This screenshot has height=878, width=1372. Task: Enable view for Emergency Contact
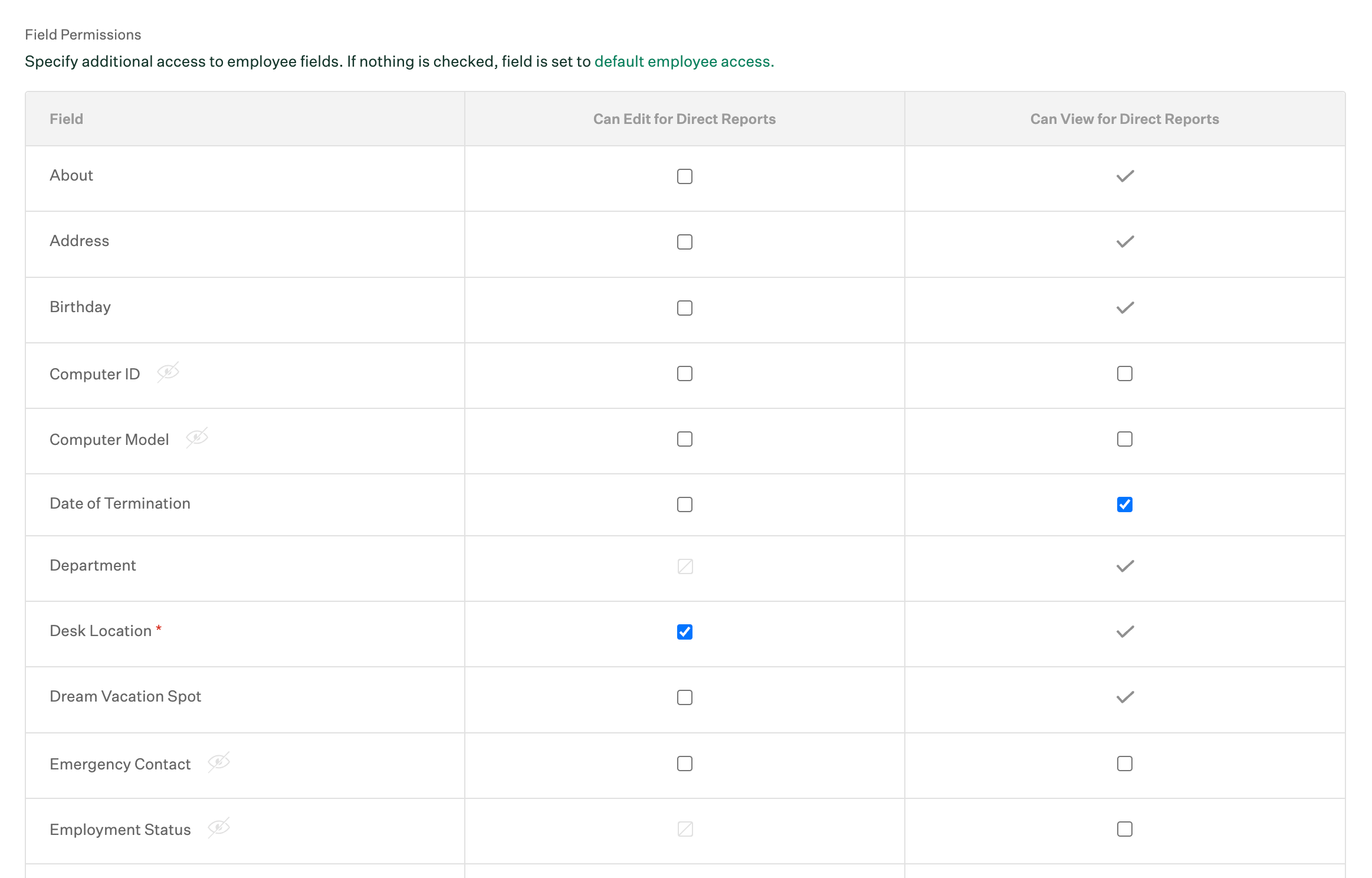point(1125,764)
